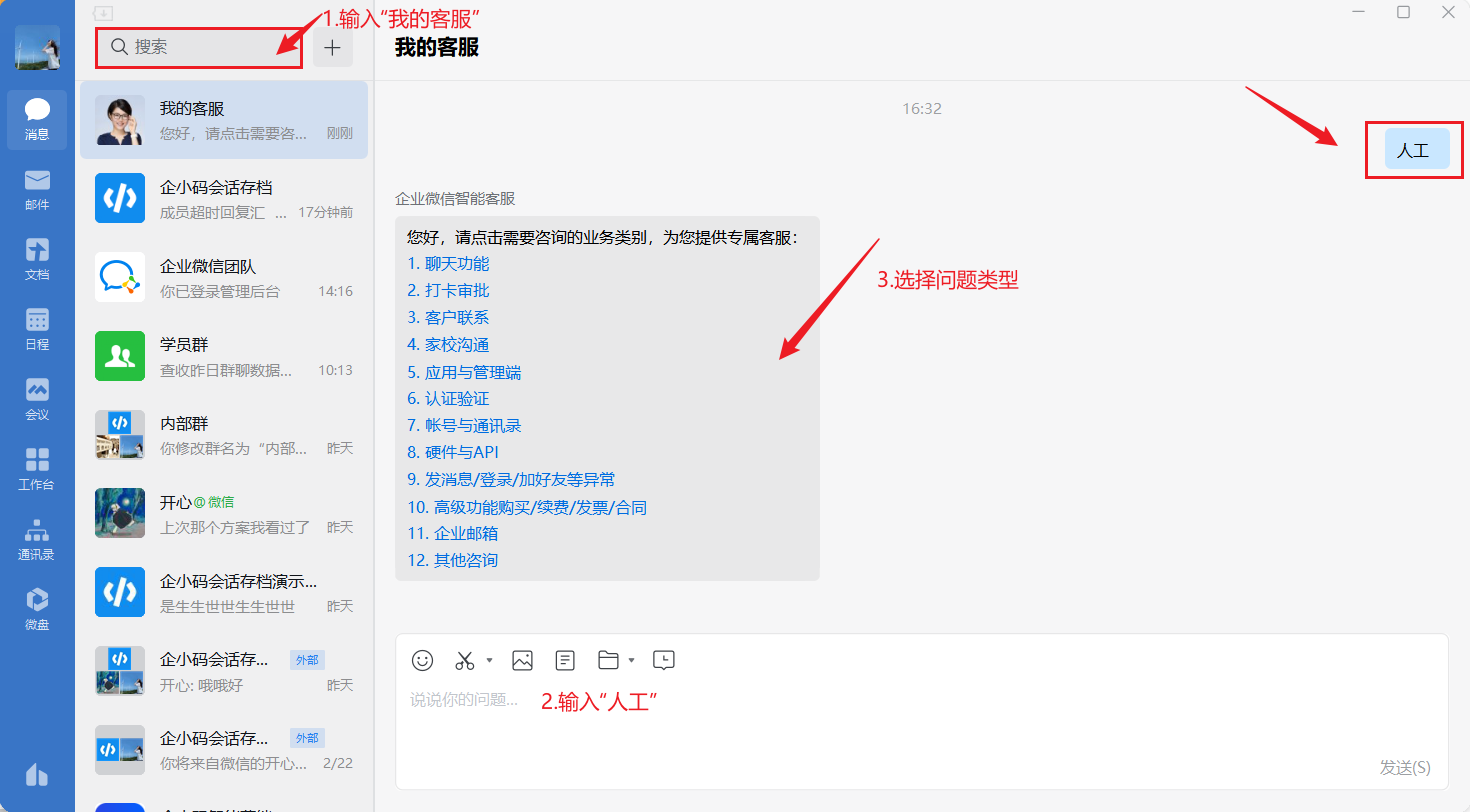Open the emoji picker

(x=423, y=660)
